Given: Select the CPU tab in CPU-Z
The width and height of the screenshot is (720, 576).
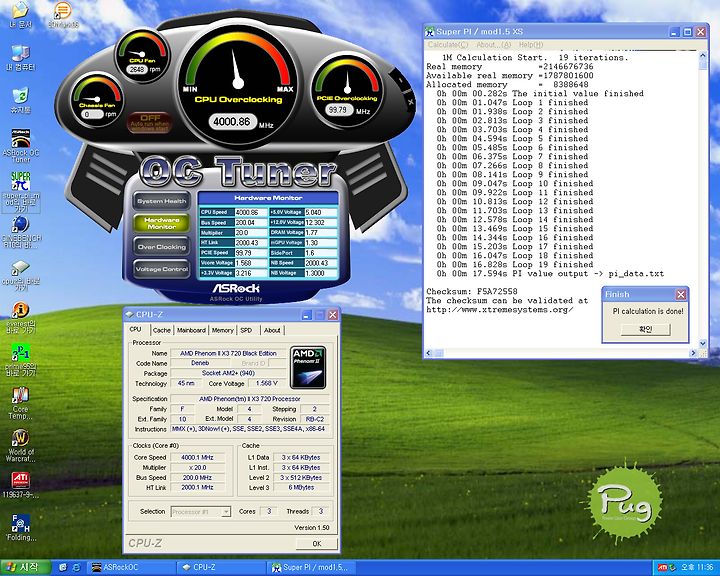Looking at the screenshot, I should (136, 329).
